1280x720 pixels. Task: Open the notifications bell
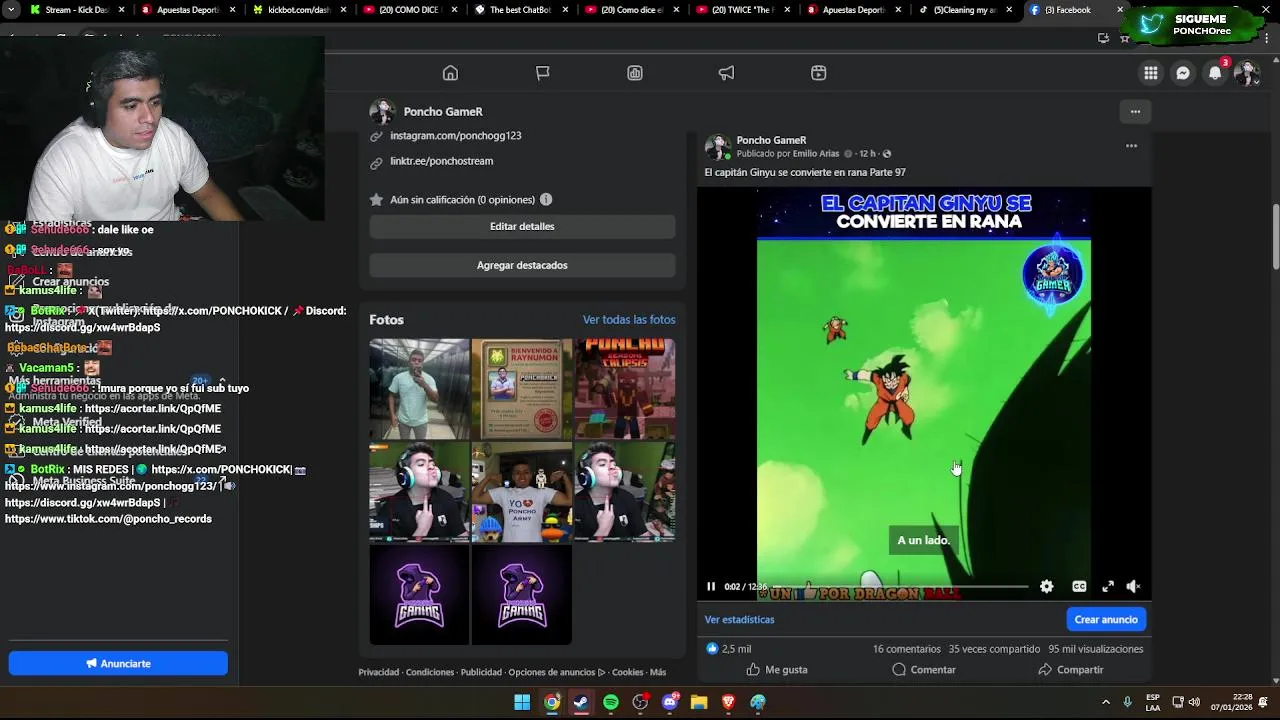1215,73
